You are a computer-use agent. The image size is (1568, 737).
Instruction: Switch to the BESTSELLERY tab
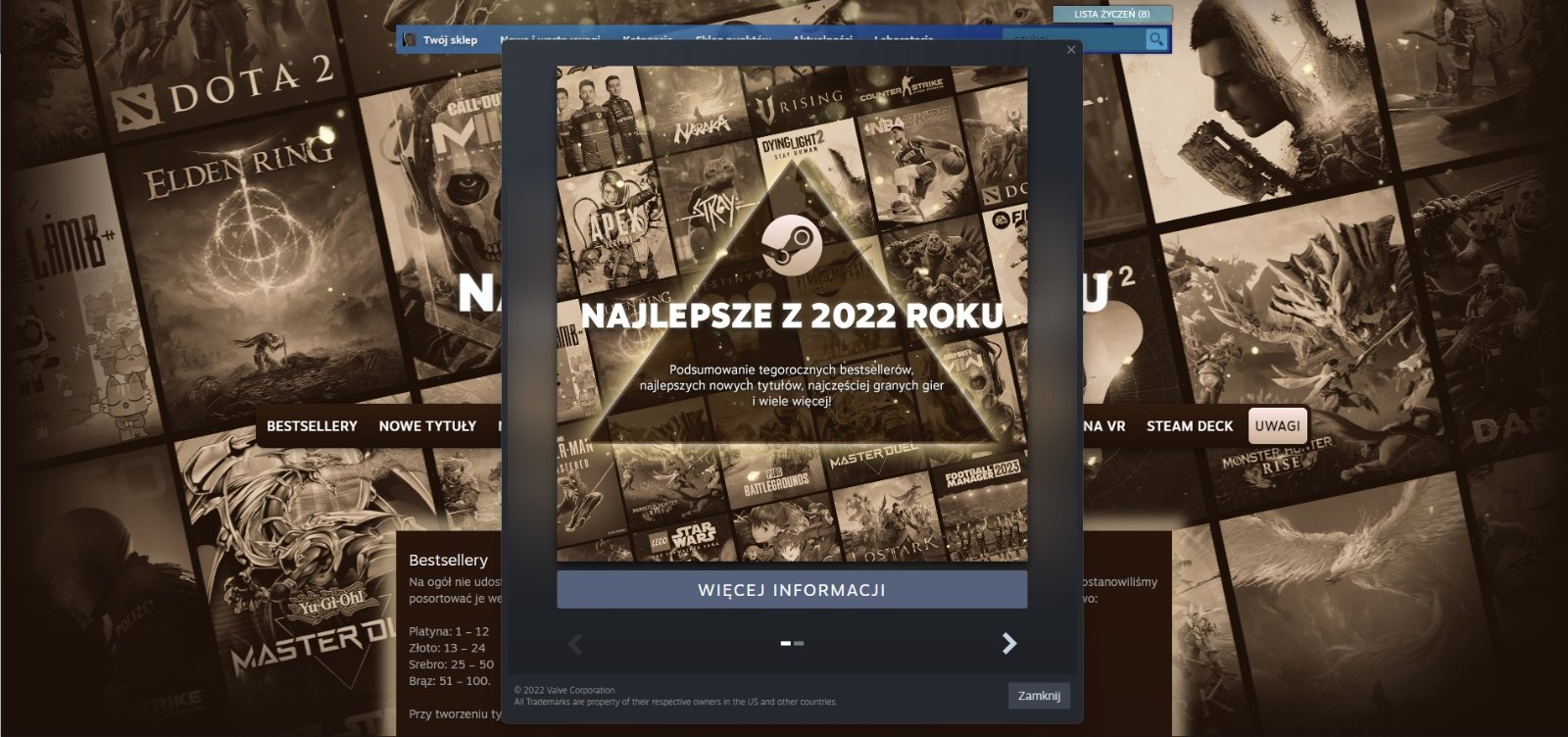pos(312,426)
